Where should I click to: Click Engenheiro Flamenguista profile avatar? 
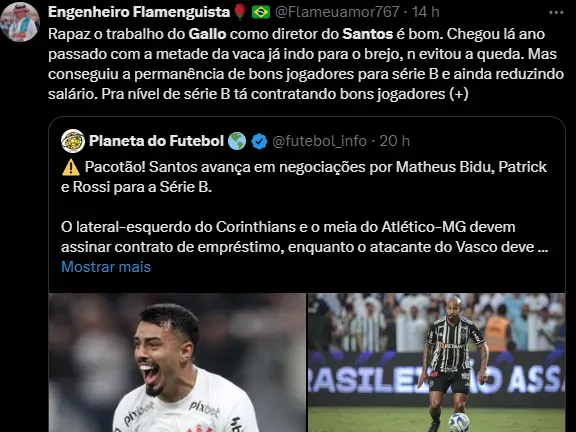pos(20,22)
